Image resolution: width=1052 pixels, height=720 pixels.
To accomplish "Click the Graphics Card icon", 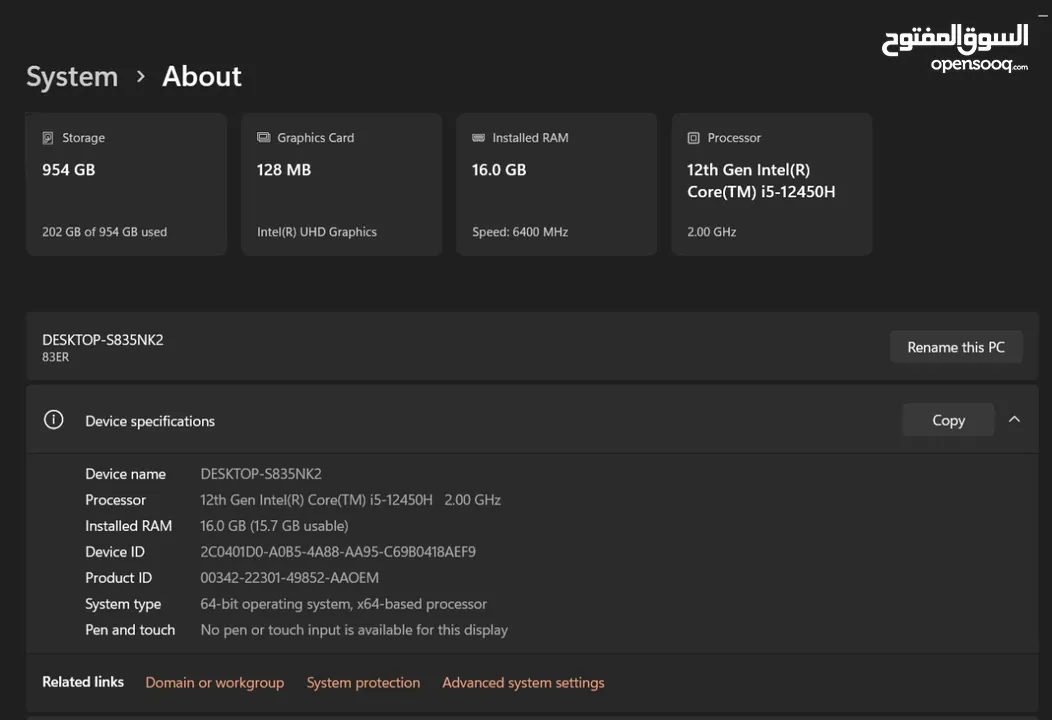I will [x=264, y=137].
